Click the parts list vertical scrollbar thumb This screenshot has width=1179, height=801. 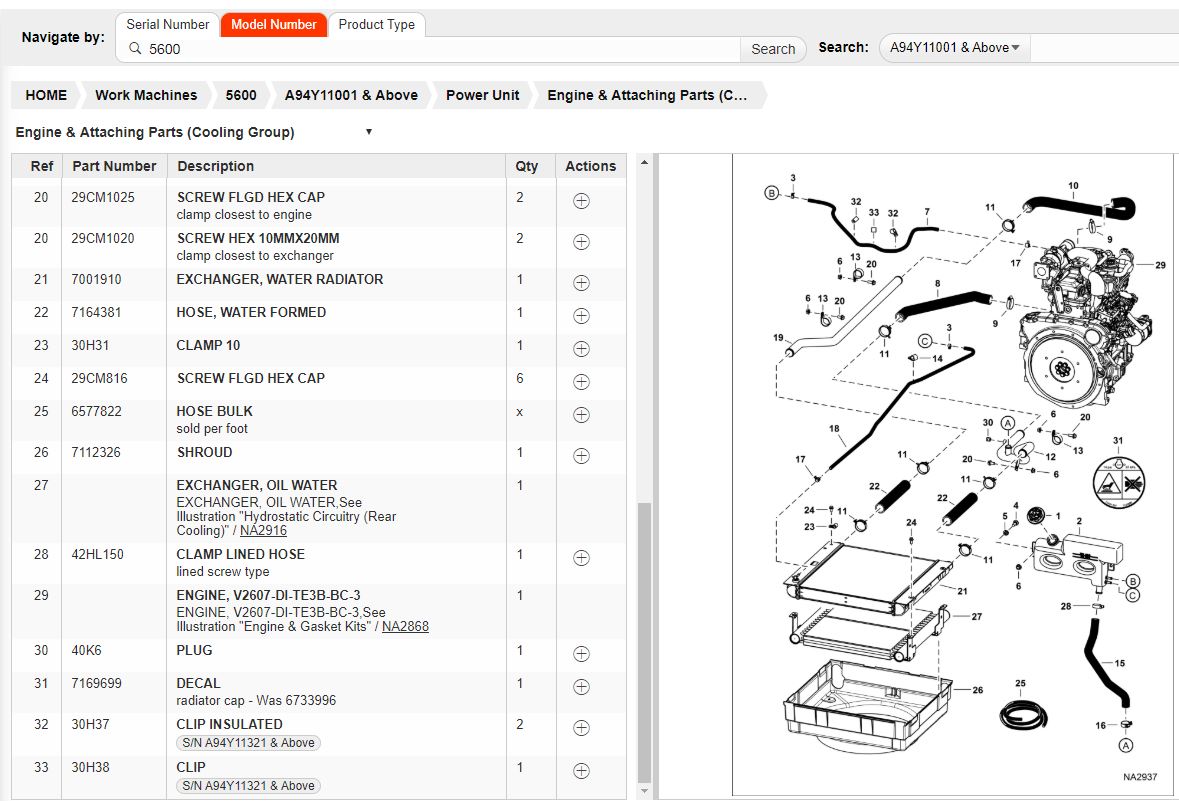(x=644, y=643)
